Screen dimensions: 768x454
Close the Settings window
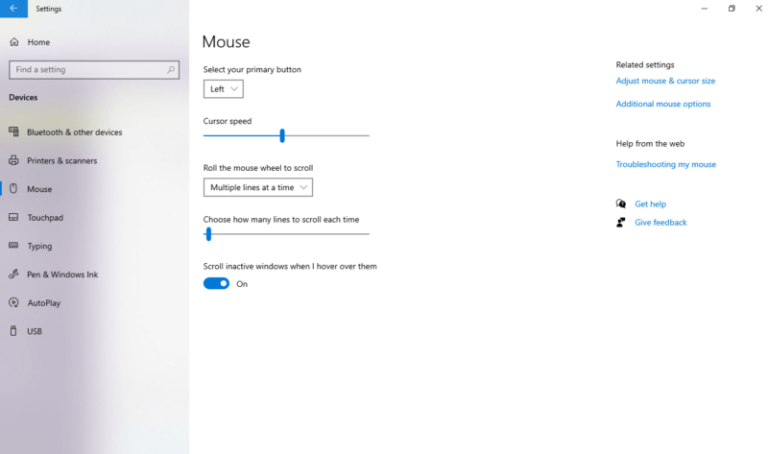(758, 8)
